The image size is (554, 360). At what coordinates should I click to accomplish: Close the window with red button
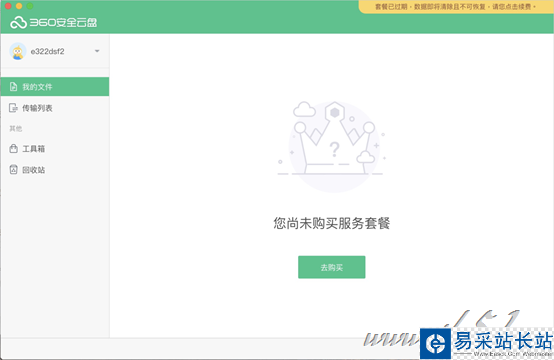coord(8,6)
